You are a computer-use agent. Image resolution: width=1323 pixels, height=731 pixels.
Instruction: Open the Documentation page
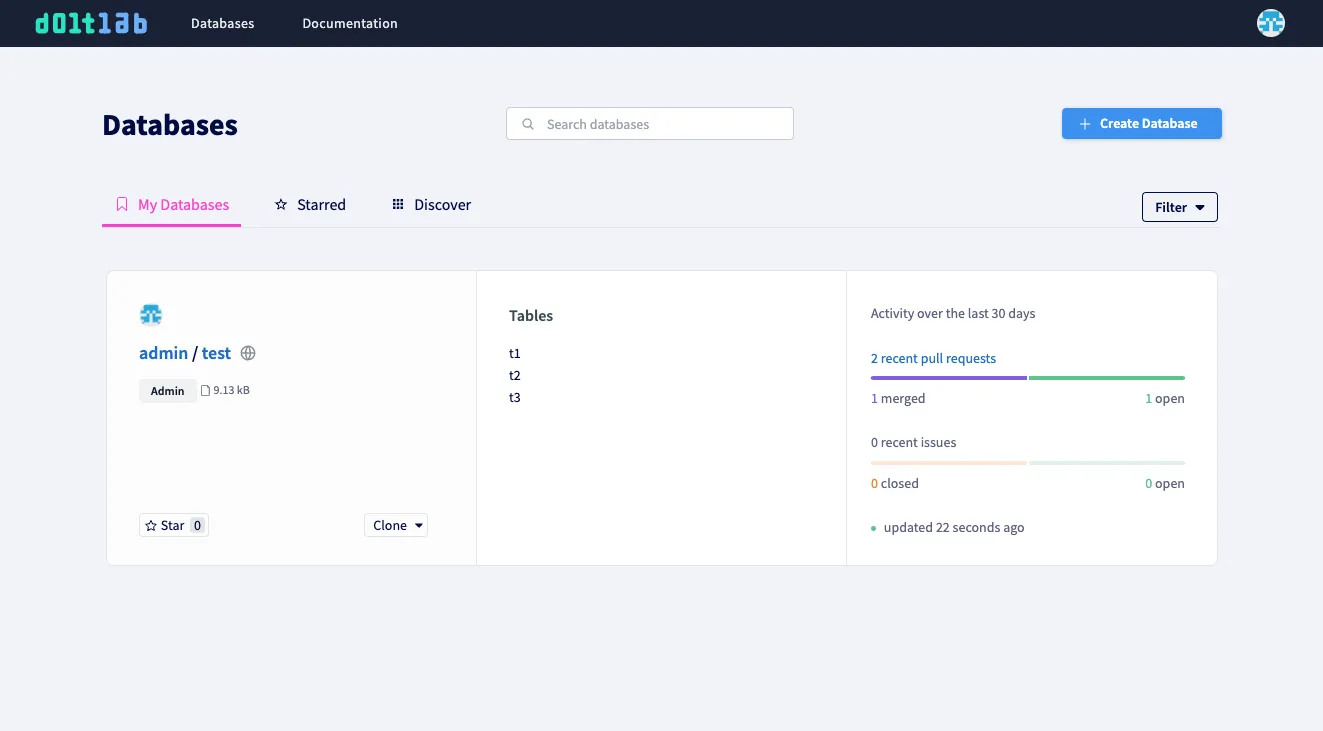[x=349, y=22]
